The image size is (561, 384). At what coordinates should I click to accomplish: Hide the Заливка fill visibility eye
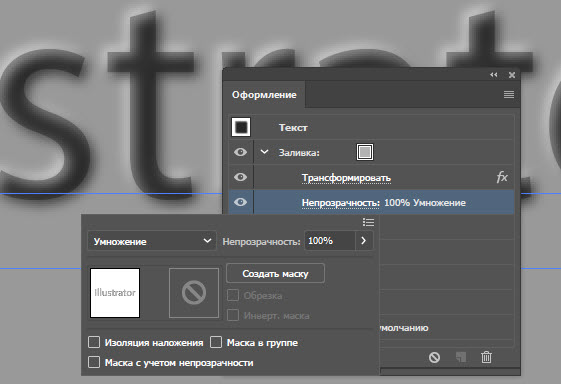tap(240, 152)
